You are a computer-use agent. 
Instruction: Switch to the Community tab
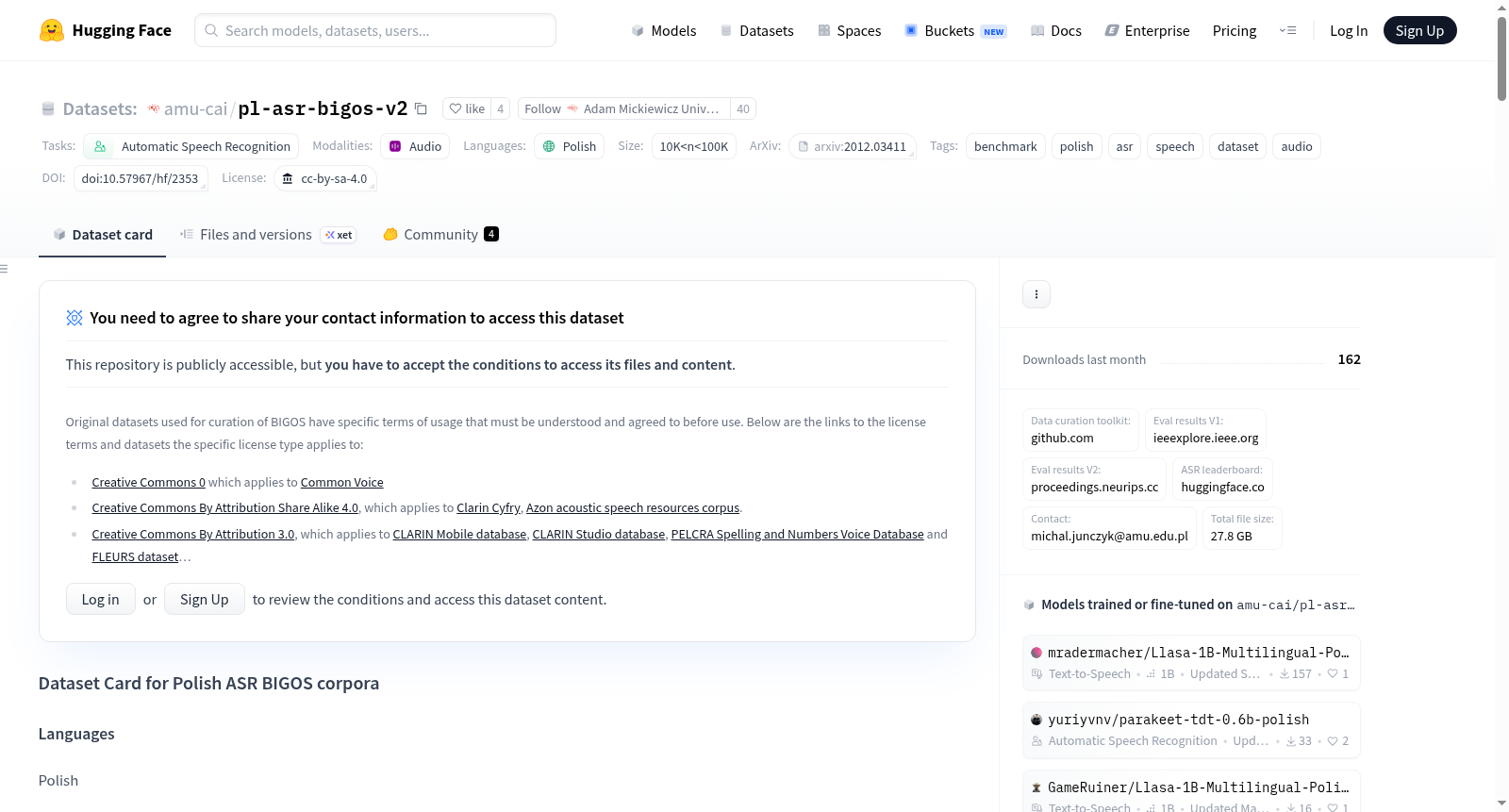(440, 235)
